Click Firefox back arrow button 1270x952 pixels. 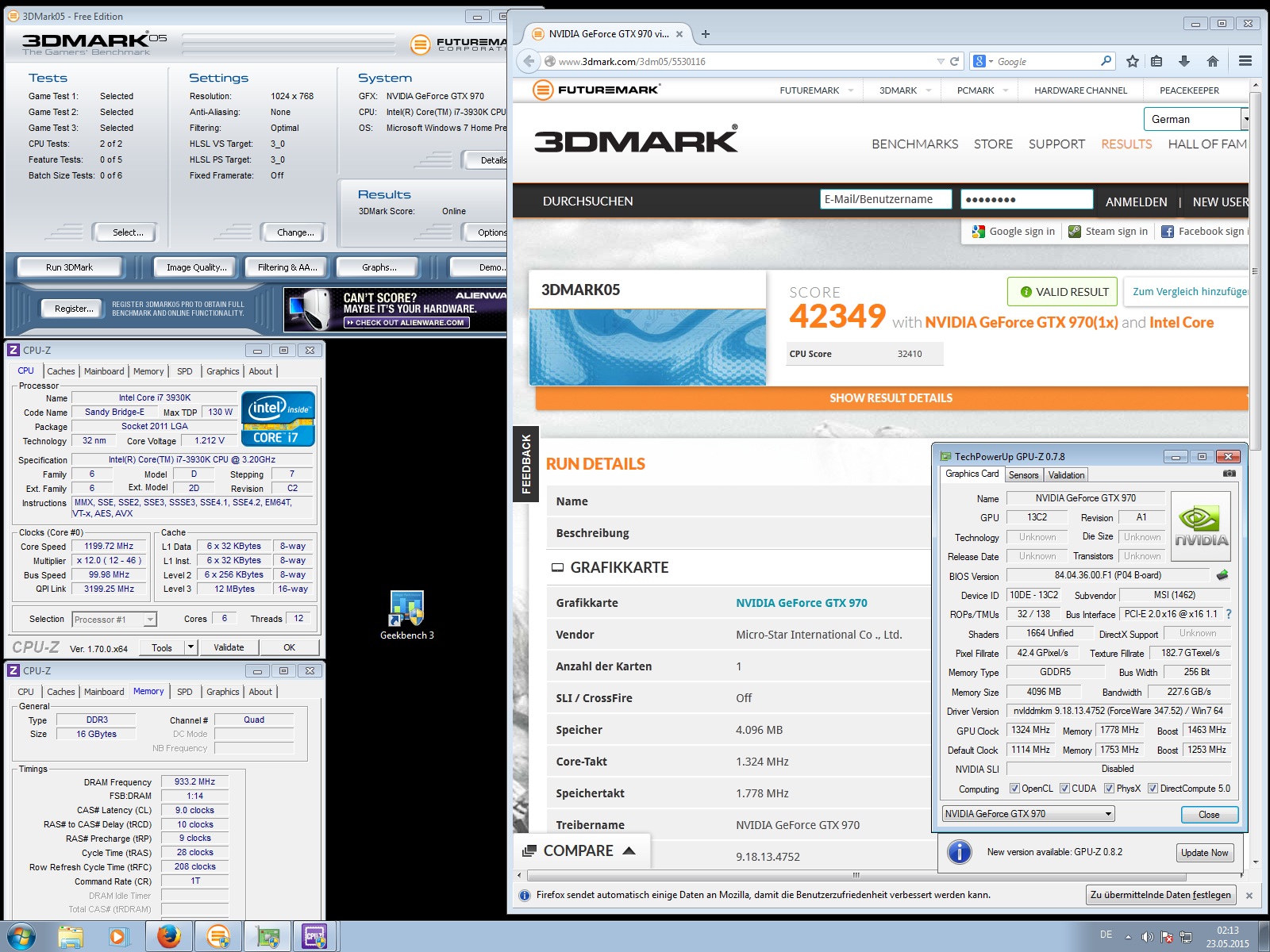529,61
